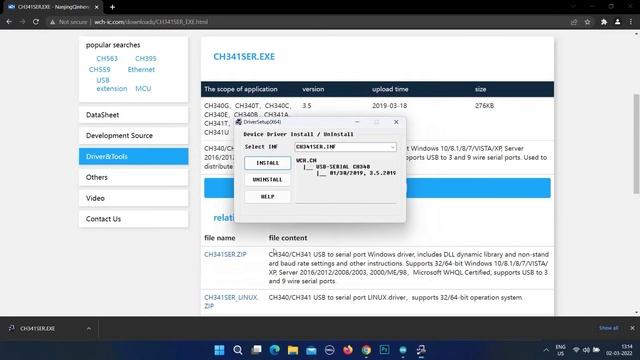Click the version 3.5 cell
Screen dimensions: 640x360
pyautogui.click(x=307, y=105)
